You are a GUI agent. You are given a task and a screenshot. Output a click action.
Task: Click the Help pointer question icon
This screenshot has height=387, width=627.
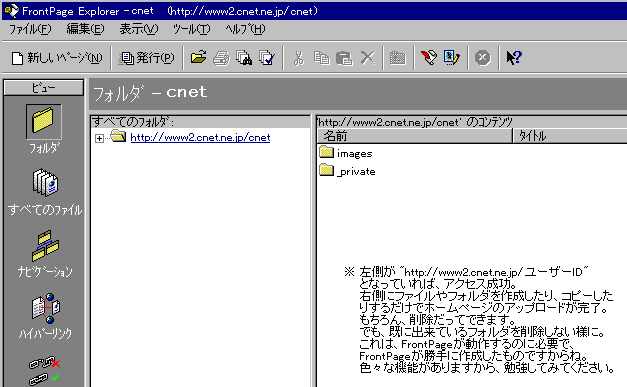[514, 58]
